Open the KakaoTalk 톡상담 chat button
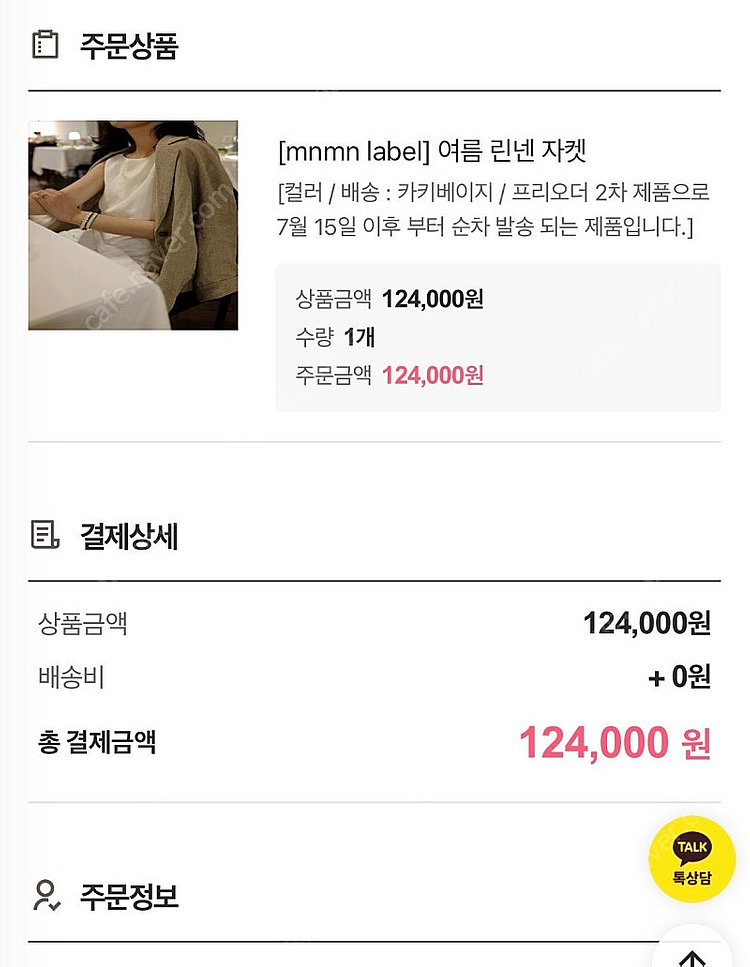This screenshot has width=750, height=967. [692, 860]
